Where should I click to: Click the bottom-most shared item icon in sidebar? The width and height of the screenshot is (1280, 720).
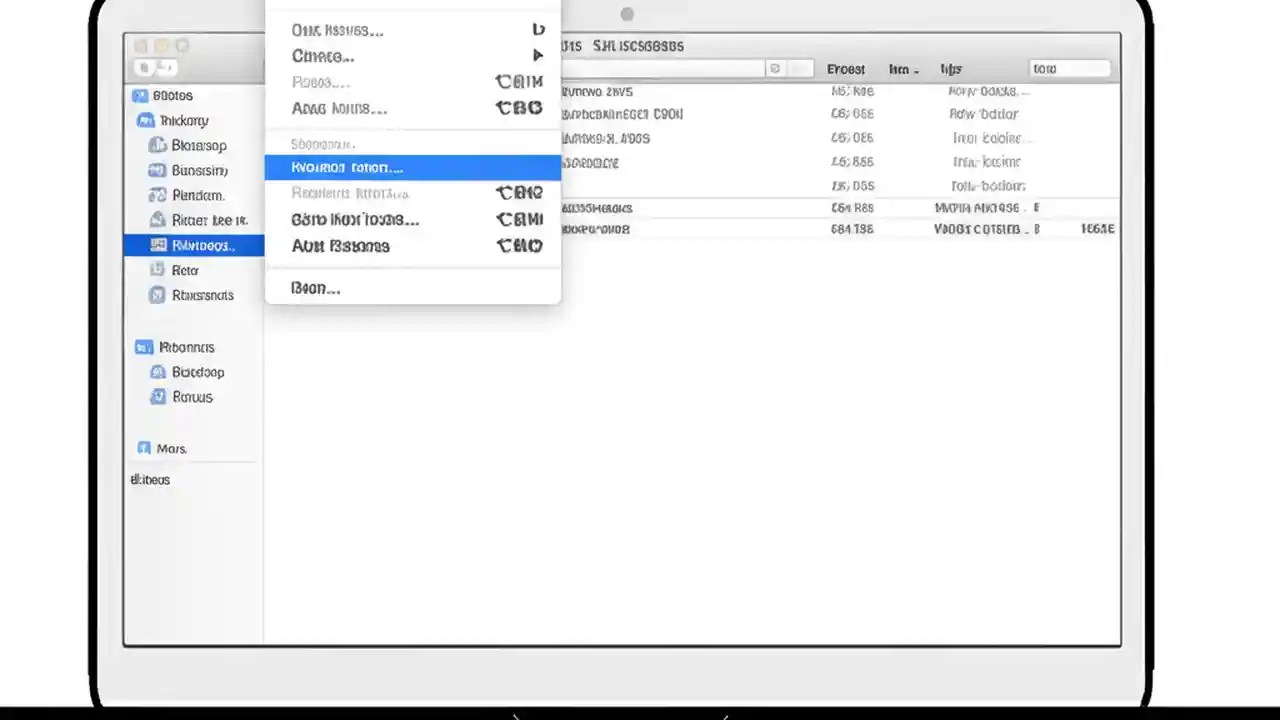pyautogui.click(x=158, y=396)
